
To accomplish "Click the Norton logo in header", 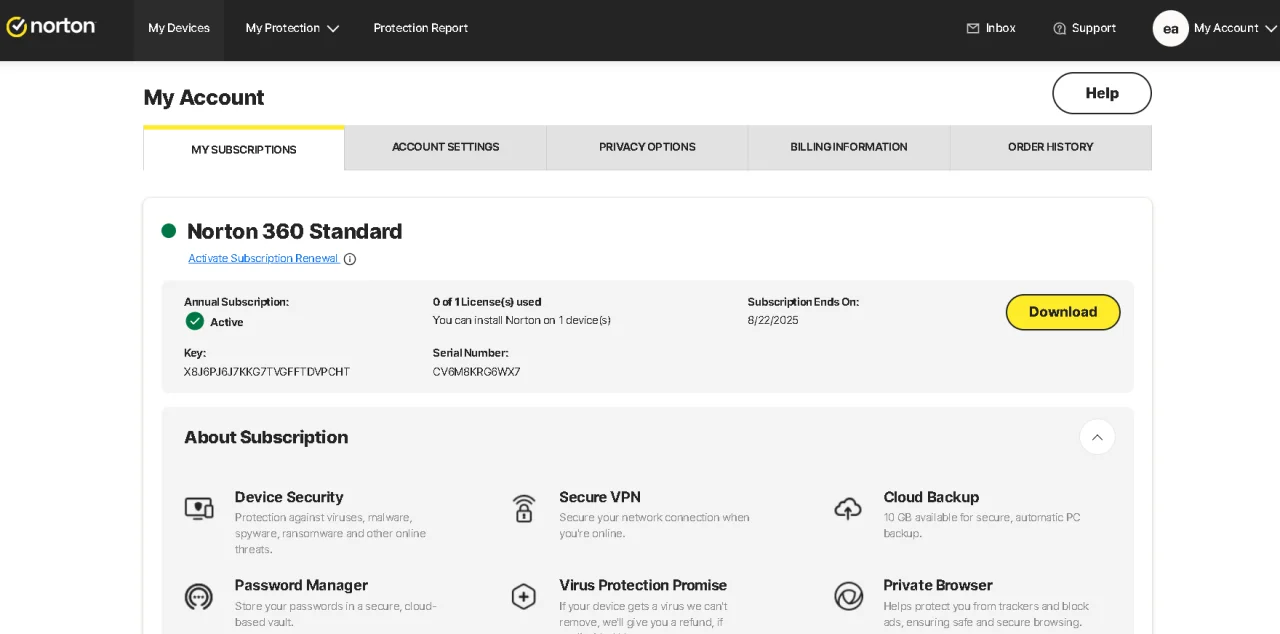I will pos(51,27).
